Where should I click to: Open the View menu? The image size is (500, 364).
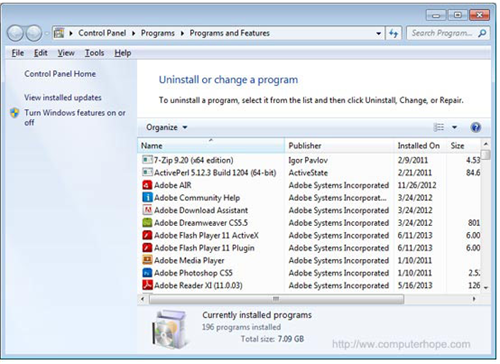pyautogui.click(x=66, y=53)
